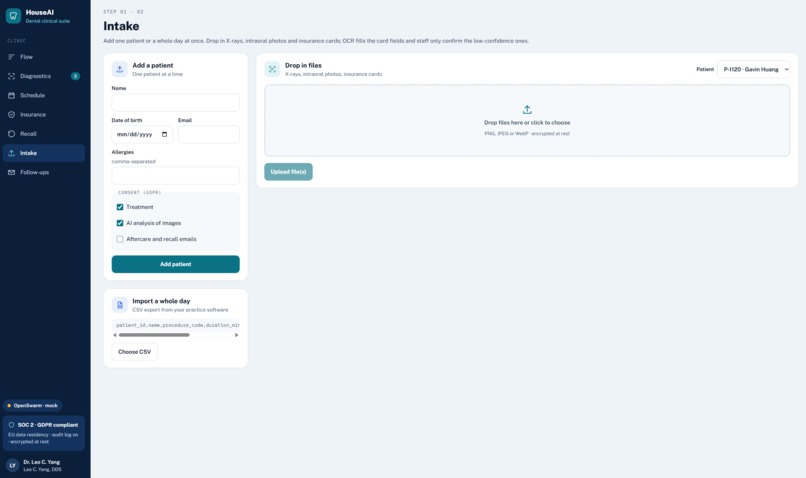Click the OpenSwarm mock badge
Image resolution: width=806 pixels, height=478 pixels.
click(x=32, y=406)
